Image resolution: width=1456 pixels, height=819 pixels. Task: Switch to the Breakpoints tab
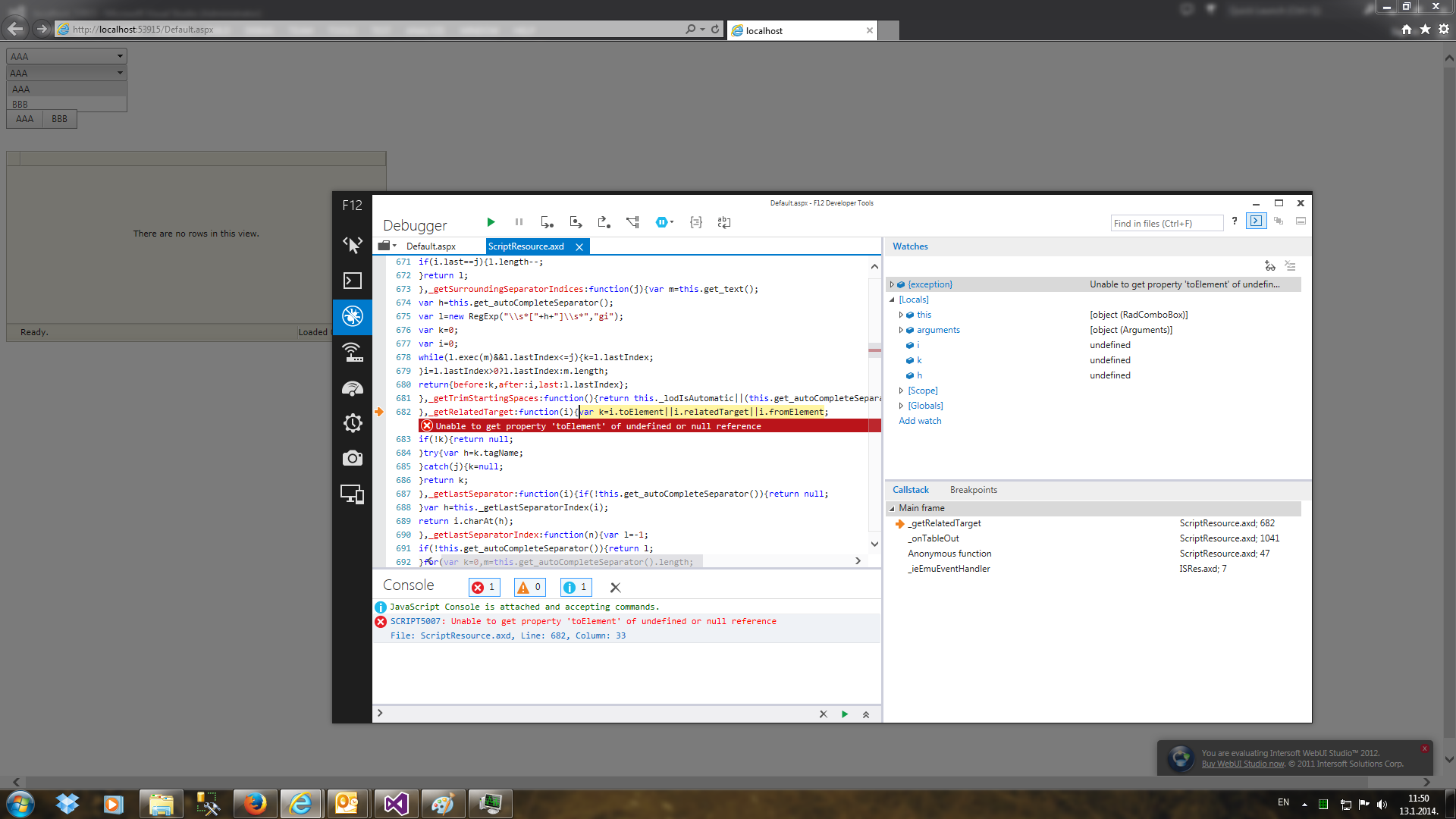(x=973, y=490)
